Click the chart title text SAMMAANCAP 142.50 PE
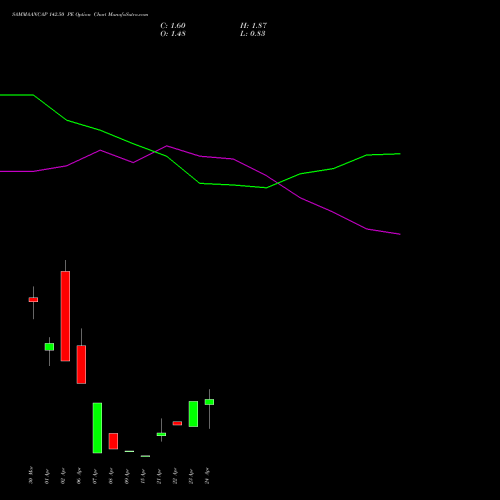This screenshot has height=500, width=500. [x=43, y=15]
